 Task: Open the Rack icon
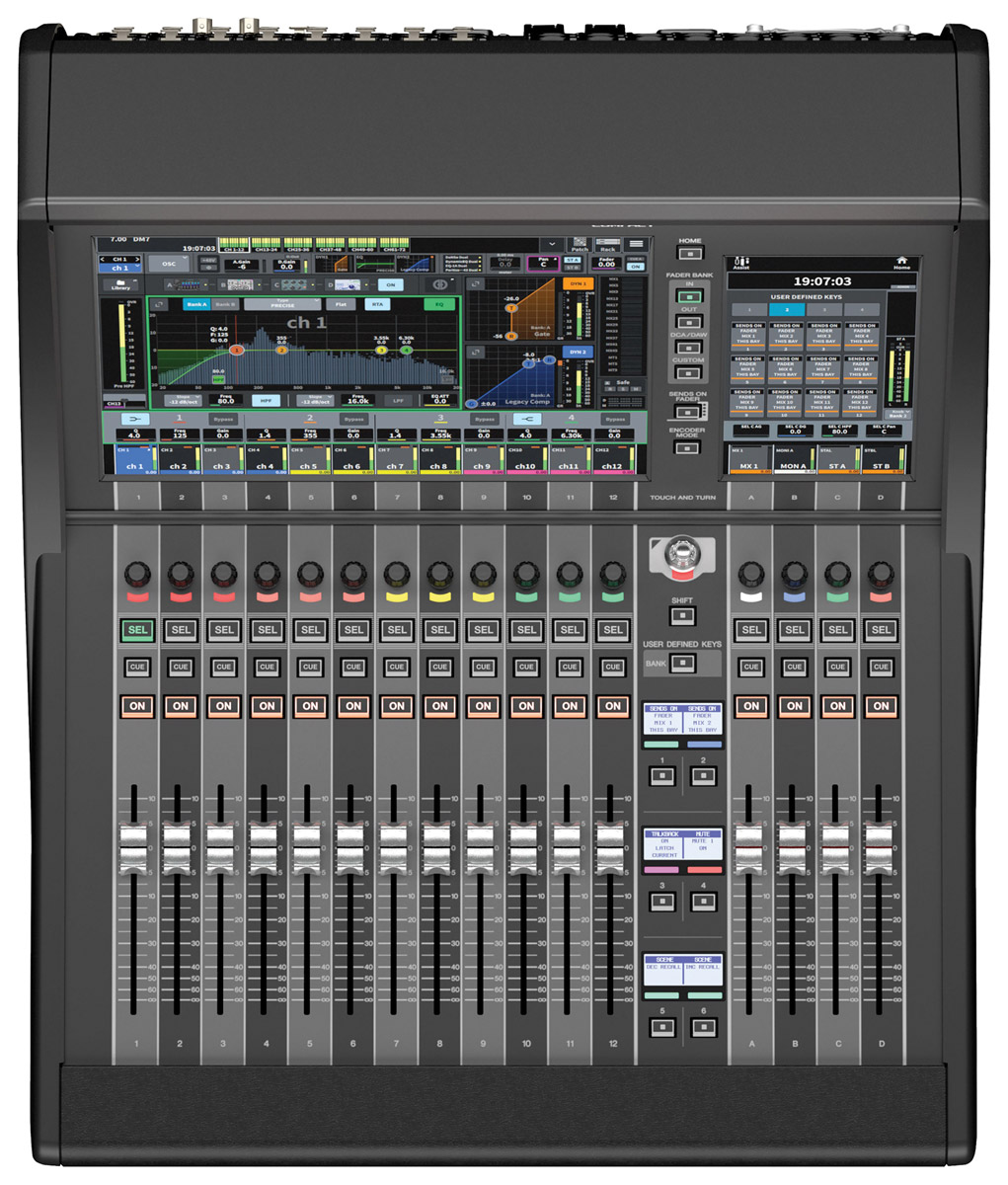[607, 244]
